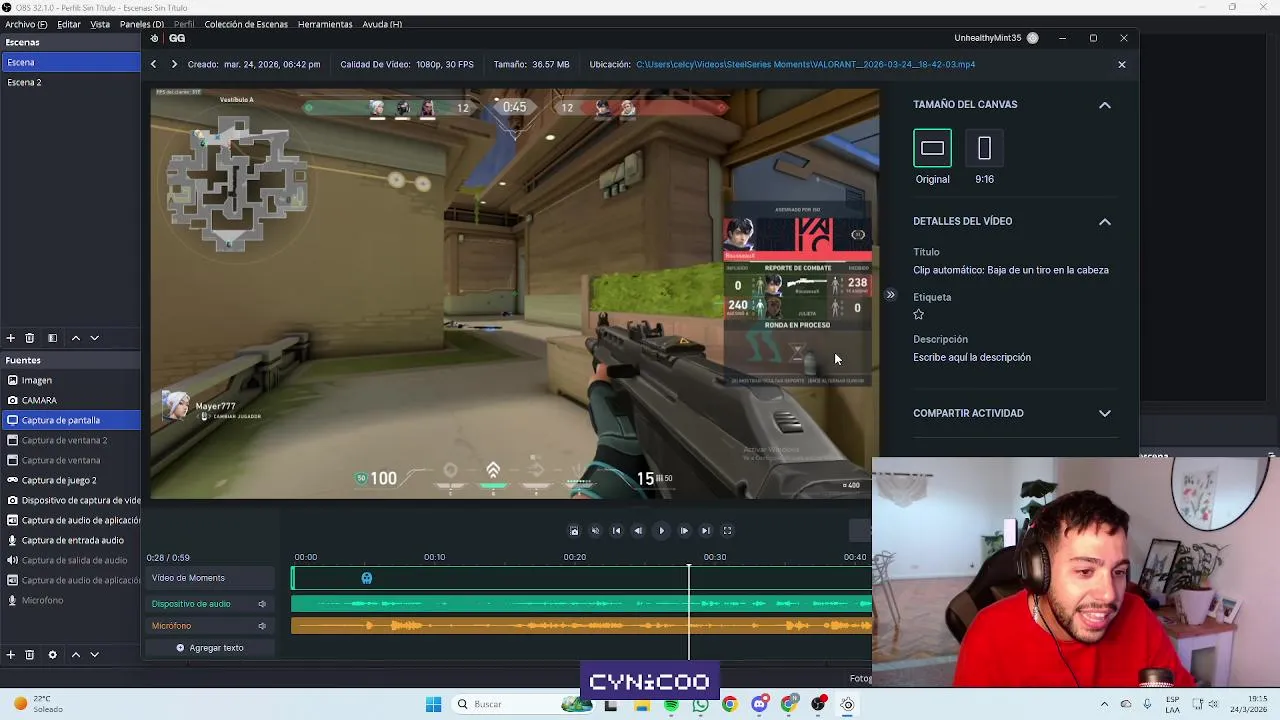
Task: Select Captura de pantalla source
Action: (x=70, y=420)
